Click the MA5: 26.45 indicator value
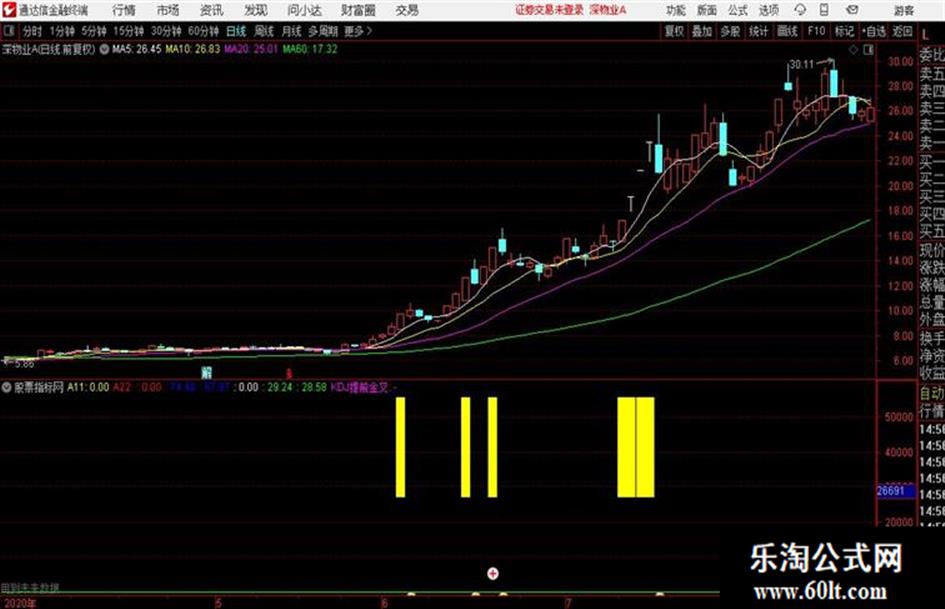The height and width of the screenshot is (609, 945). 137,49
